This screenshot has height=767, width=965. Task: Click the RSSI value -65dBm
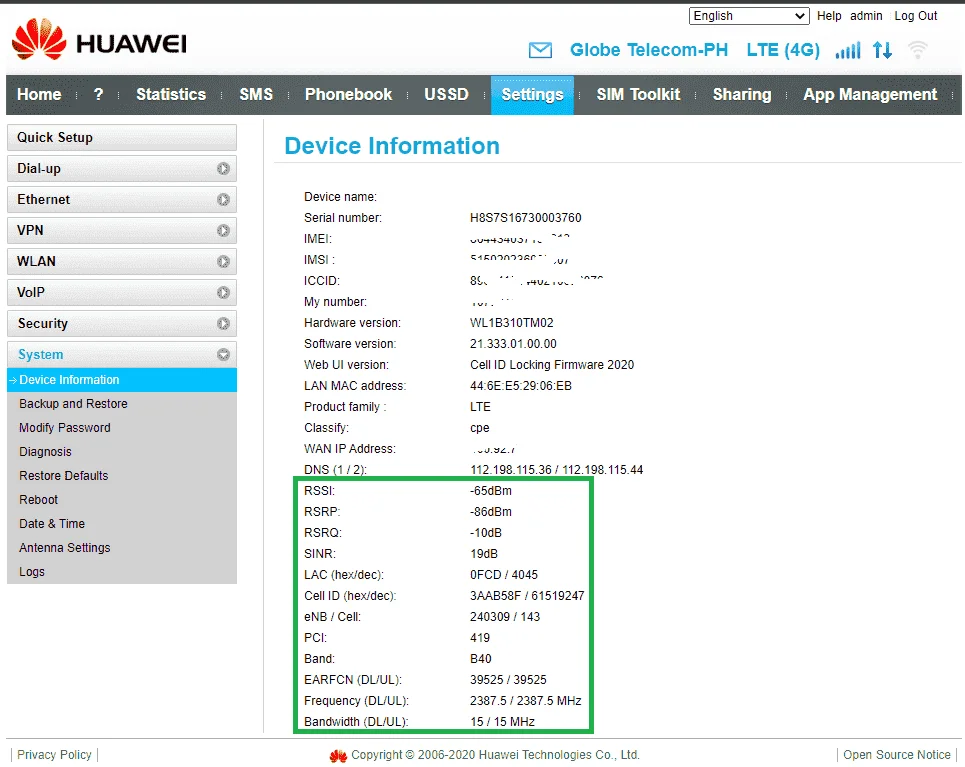[x=491, y=491]
